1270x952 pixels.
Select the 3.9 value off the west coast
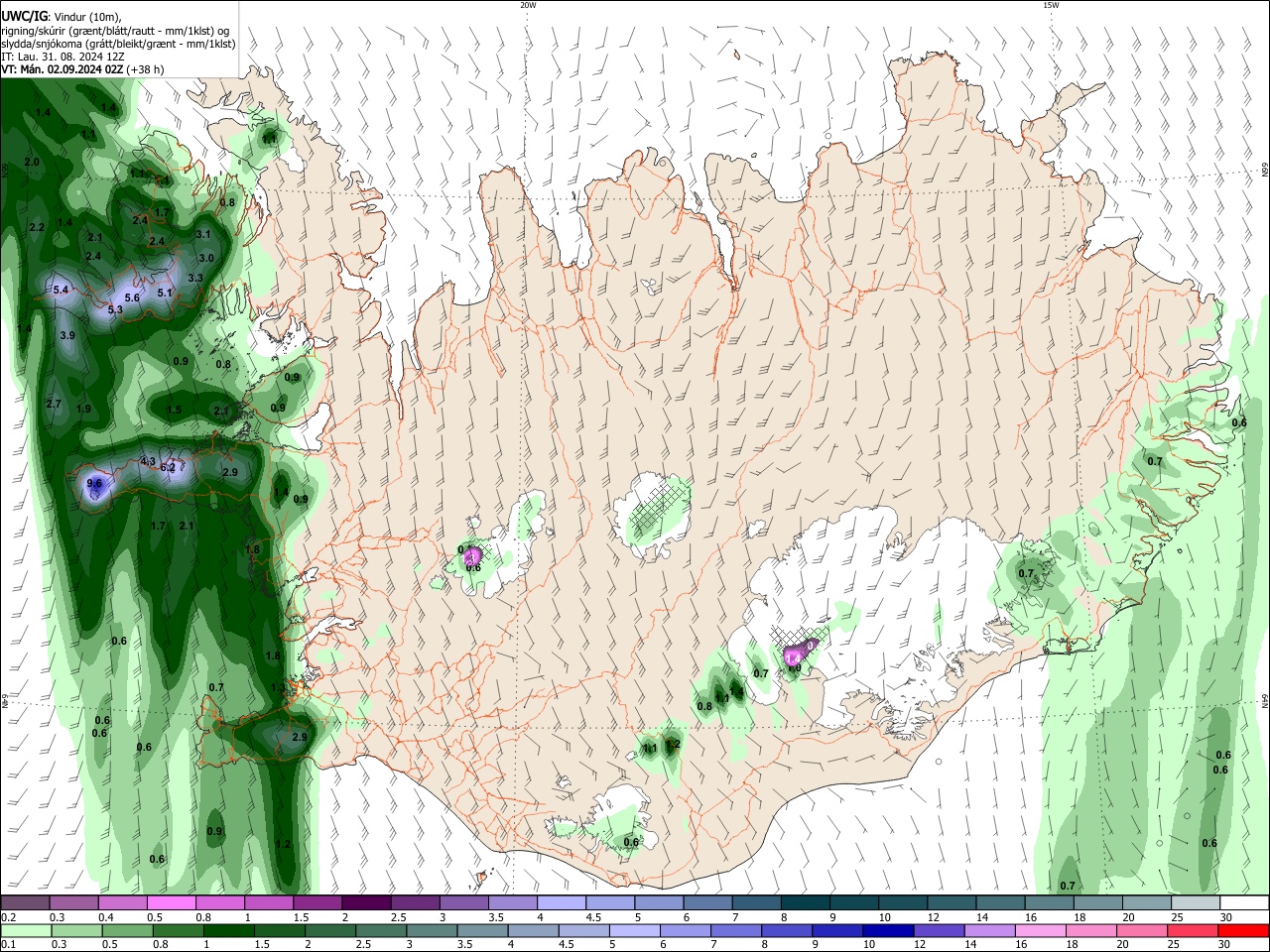coord(67,336)
